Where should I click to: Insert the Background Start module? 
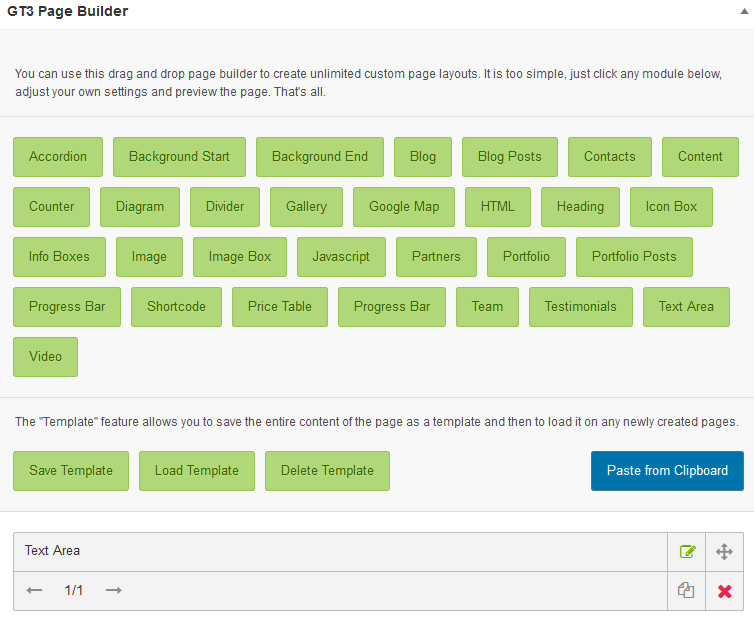pos(179,157)
